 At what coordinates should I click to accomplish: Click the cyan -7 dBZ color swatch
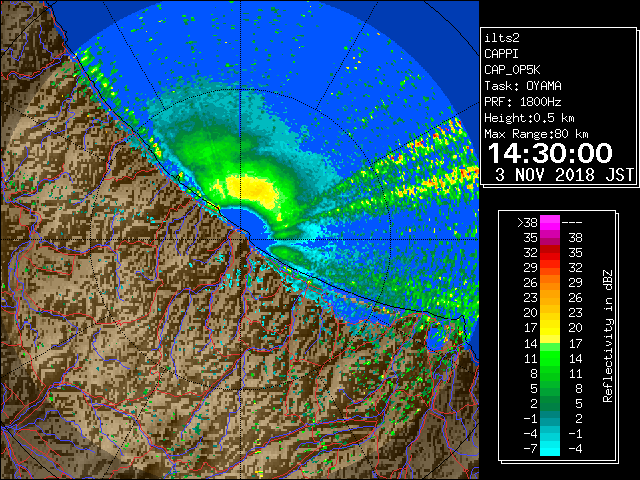[x=550, y=448]
